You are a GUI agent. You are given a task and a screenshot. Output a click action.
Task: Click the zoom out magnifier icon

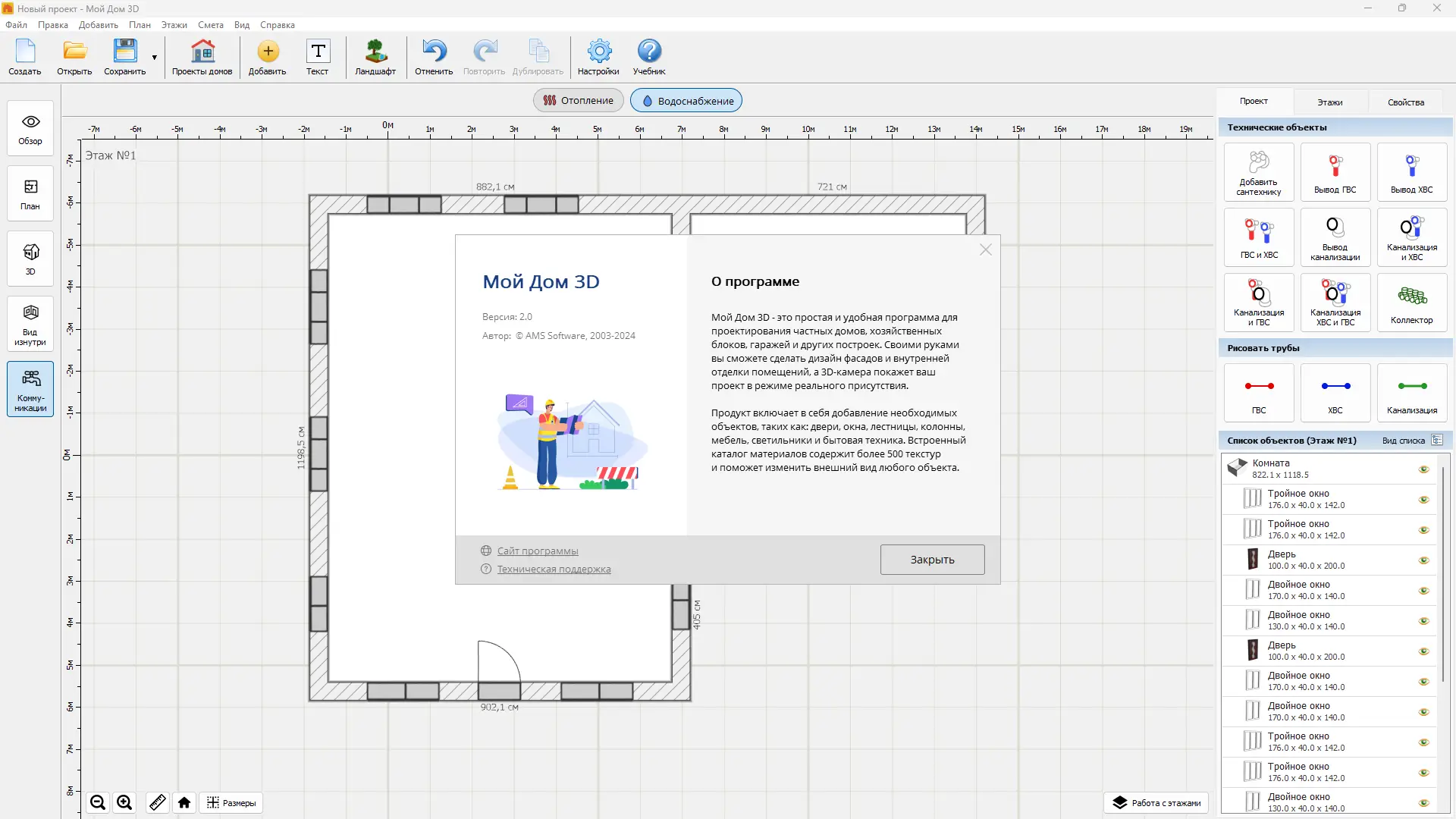[x=98, y=802]
